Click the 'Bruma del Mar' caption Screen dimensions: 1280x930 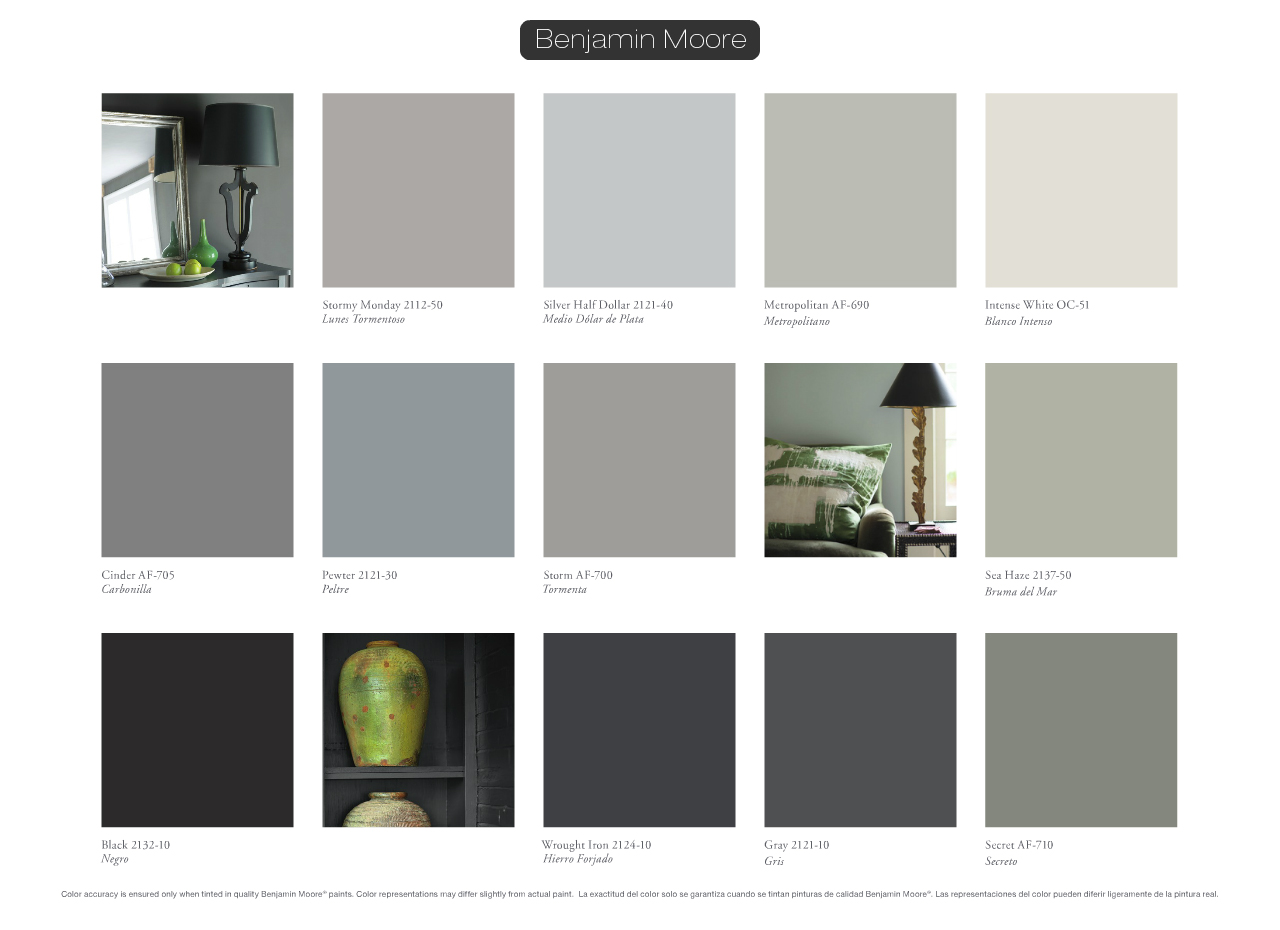(x=1021, y=591)
